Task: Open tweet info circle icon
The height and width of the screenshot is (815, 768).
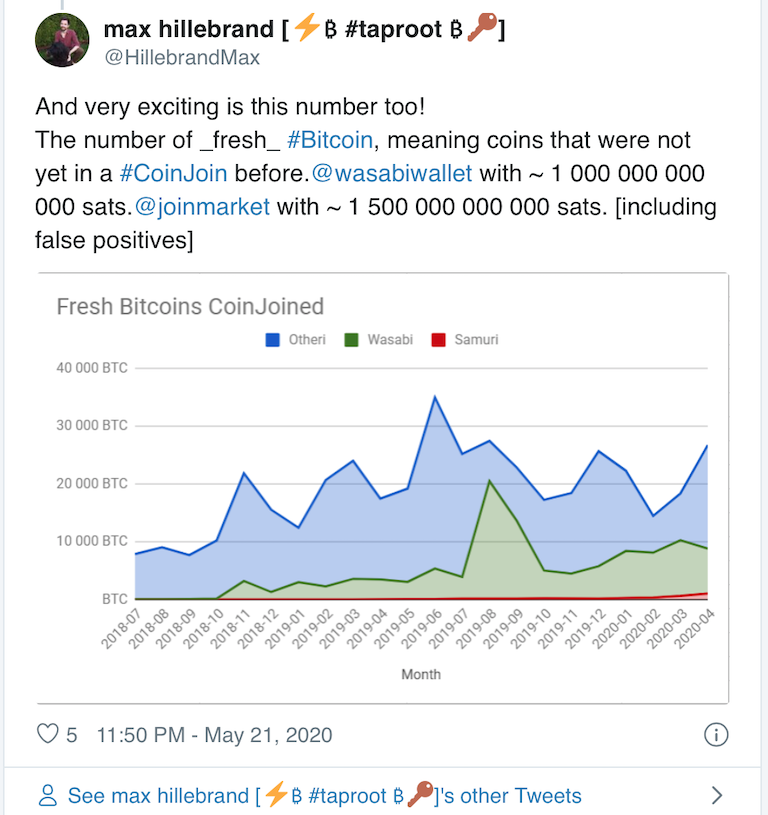Action: pyautogui.click(x=715, y=735)
